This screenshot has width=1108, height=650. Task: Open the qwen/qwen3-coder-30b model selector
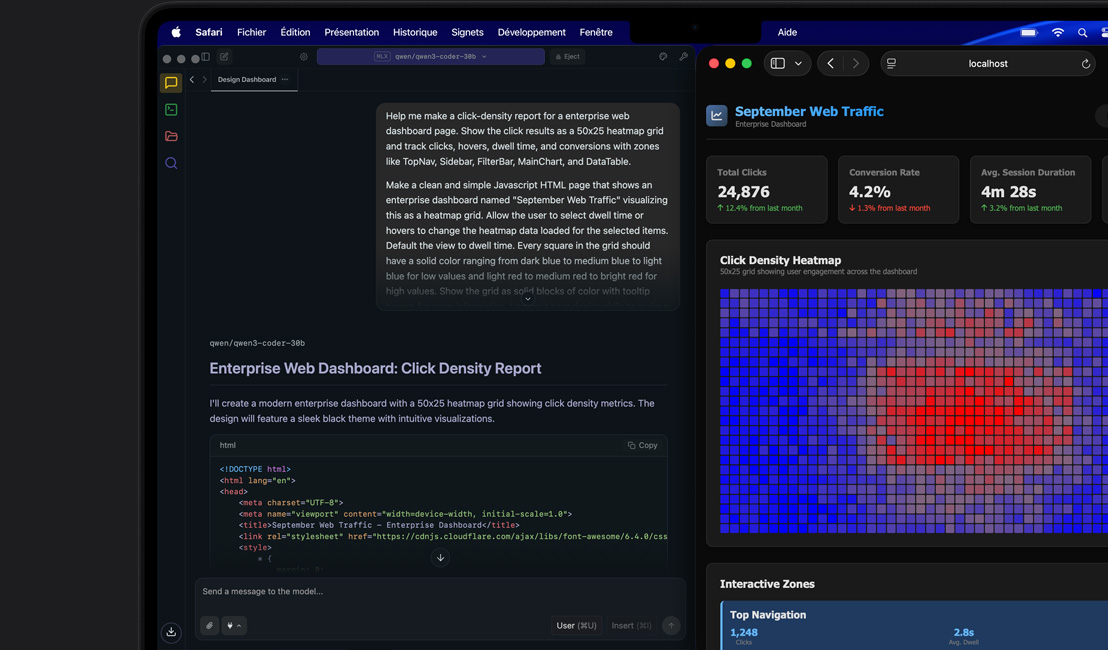coord(430,57)
